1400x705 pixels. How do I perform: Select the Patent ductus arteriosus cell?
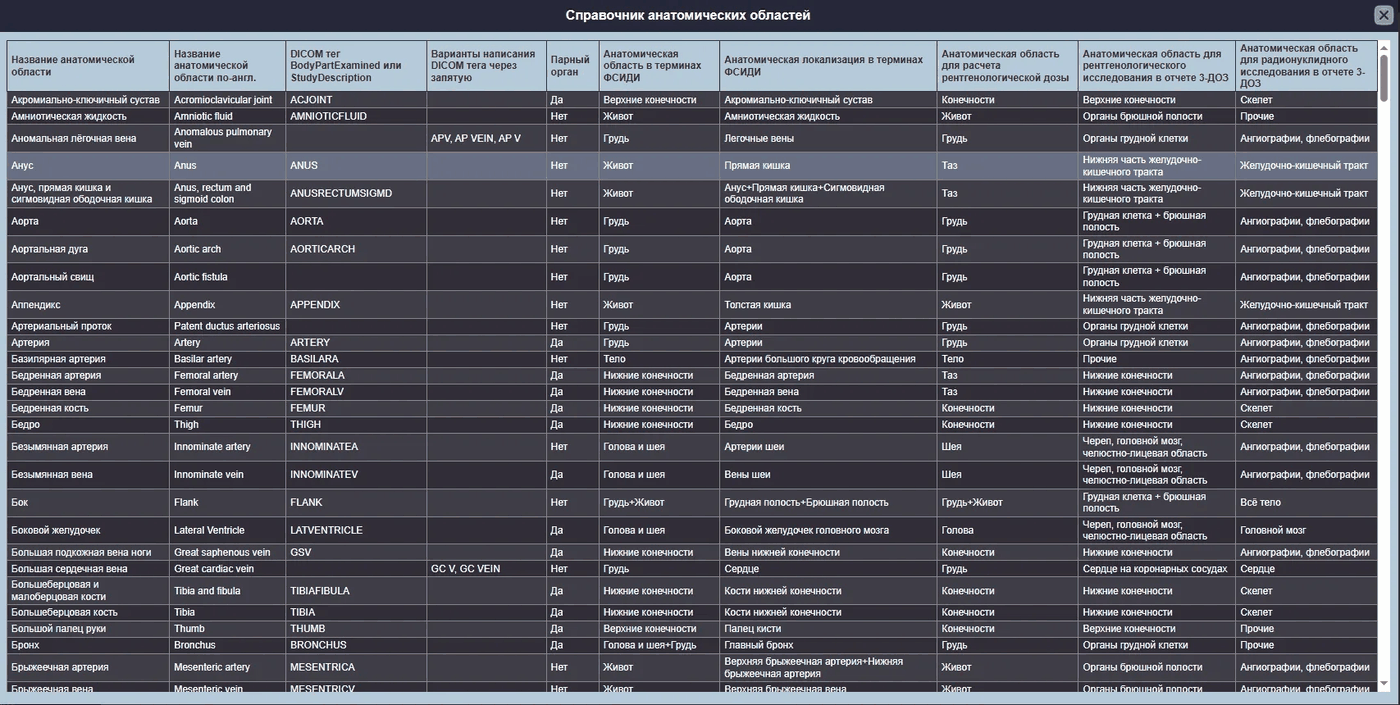(228, 326)
